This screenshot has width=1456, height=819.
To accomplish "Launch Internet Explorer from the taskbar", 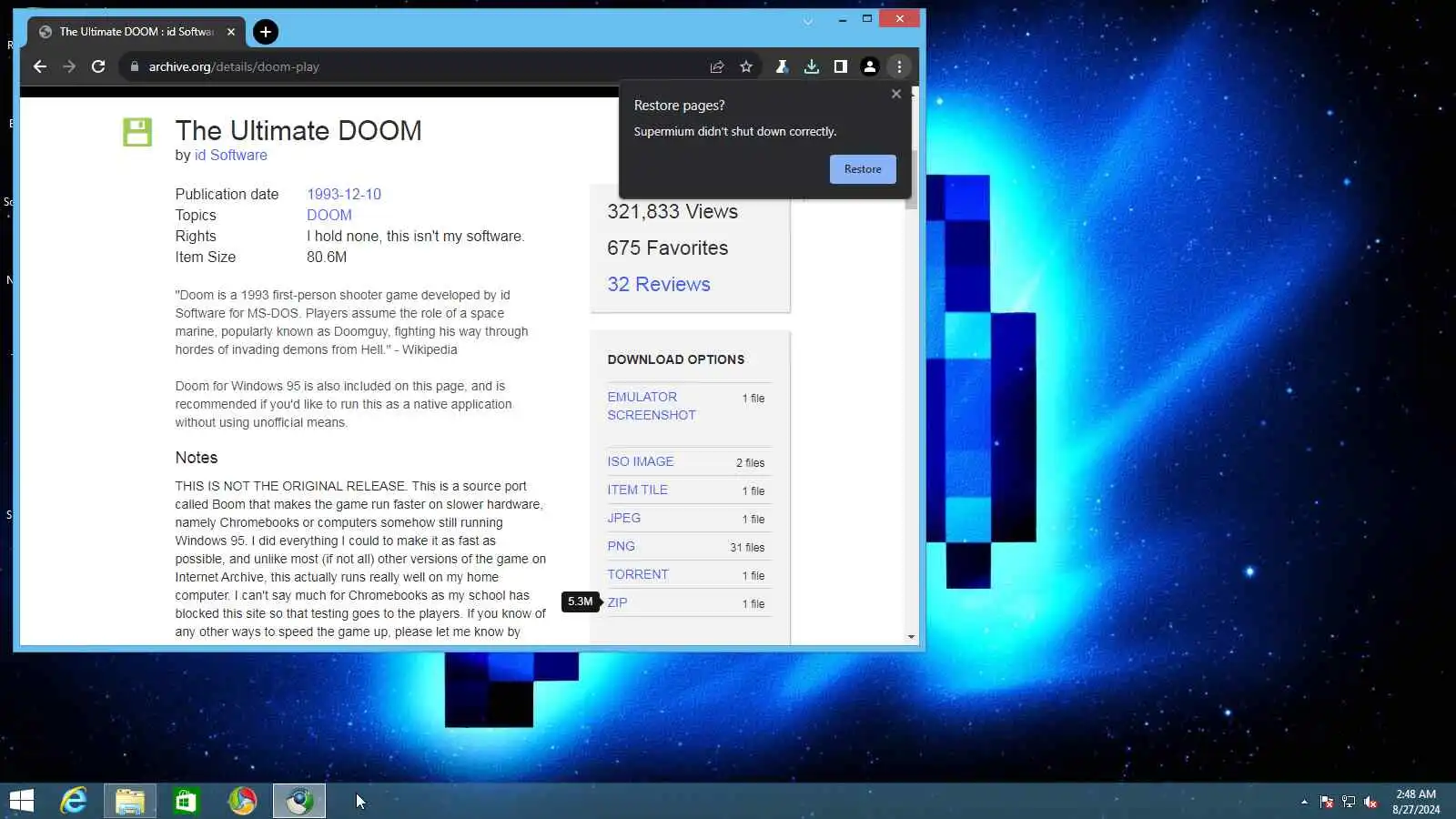I will [74, 801].
